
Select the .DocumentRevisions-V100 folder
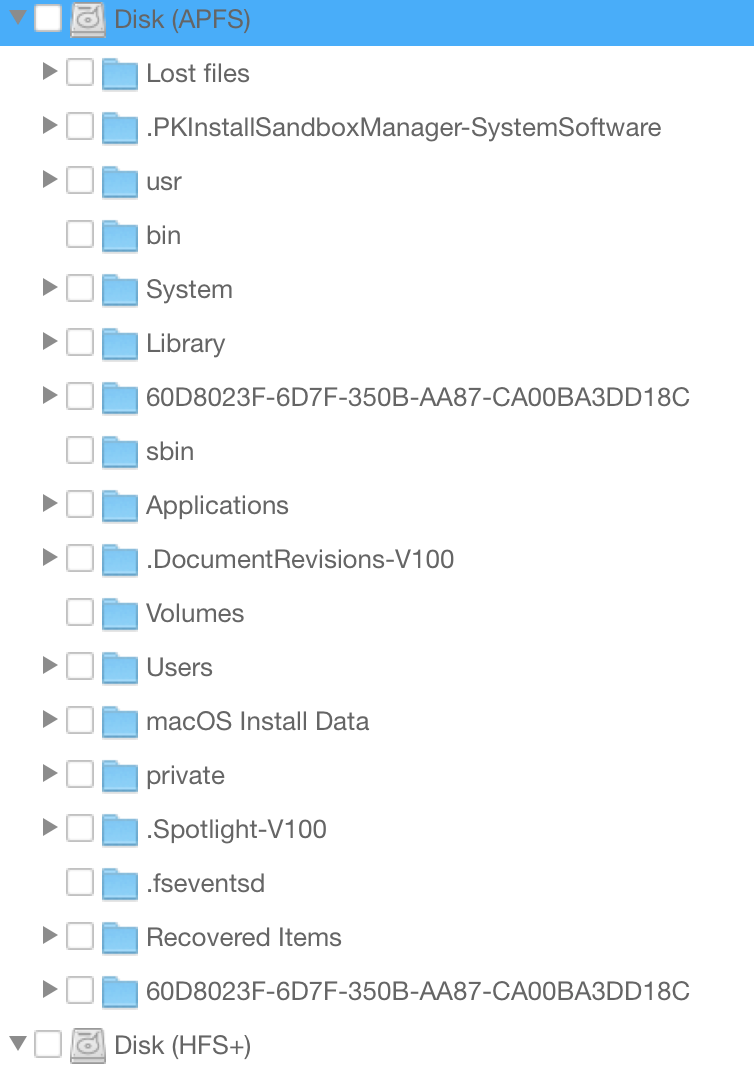pos(300,560)
